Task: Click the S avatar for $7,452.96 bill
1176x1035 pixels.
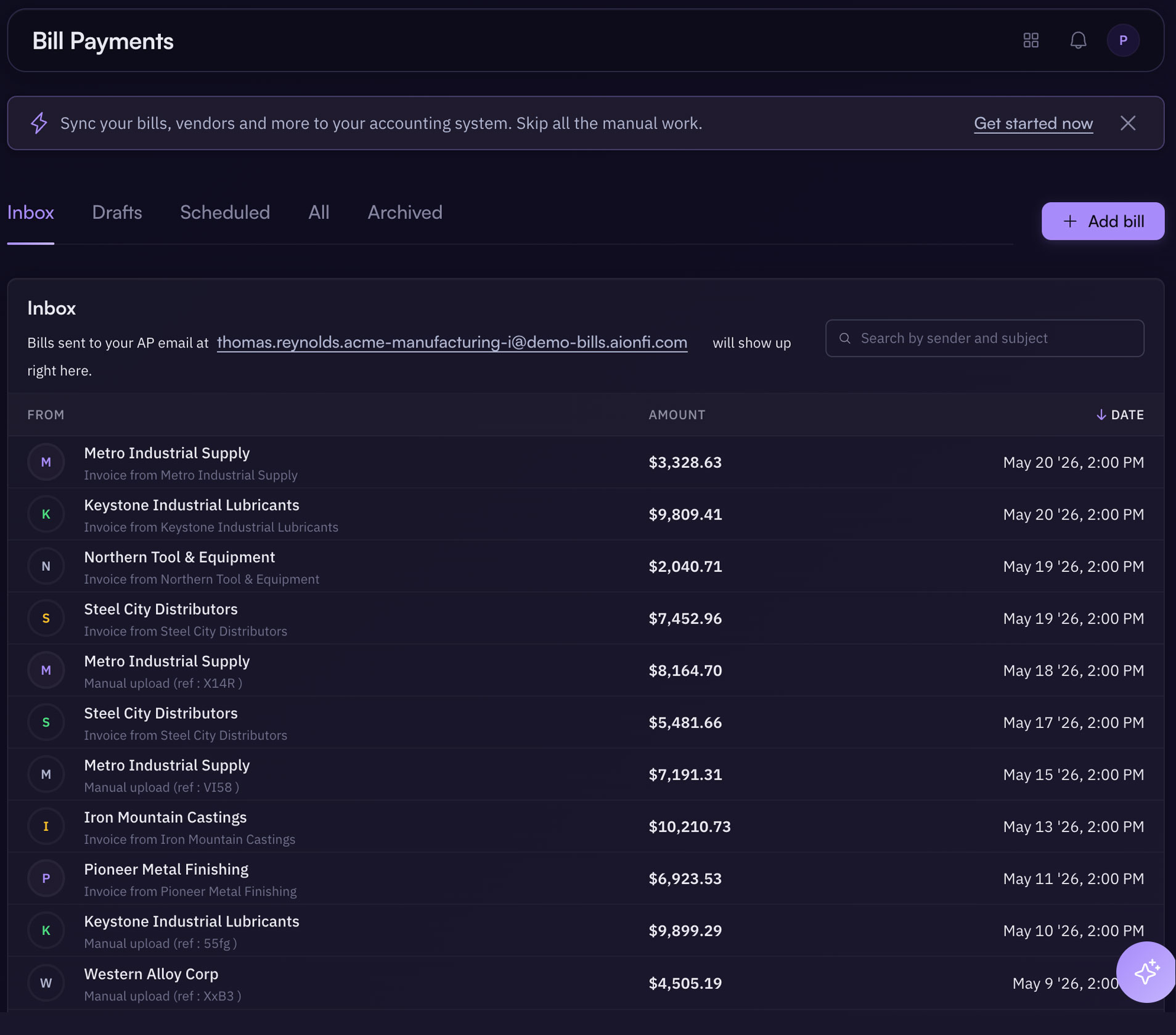Action: coord(46,618)
